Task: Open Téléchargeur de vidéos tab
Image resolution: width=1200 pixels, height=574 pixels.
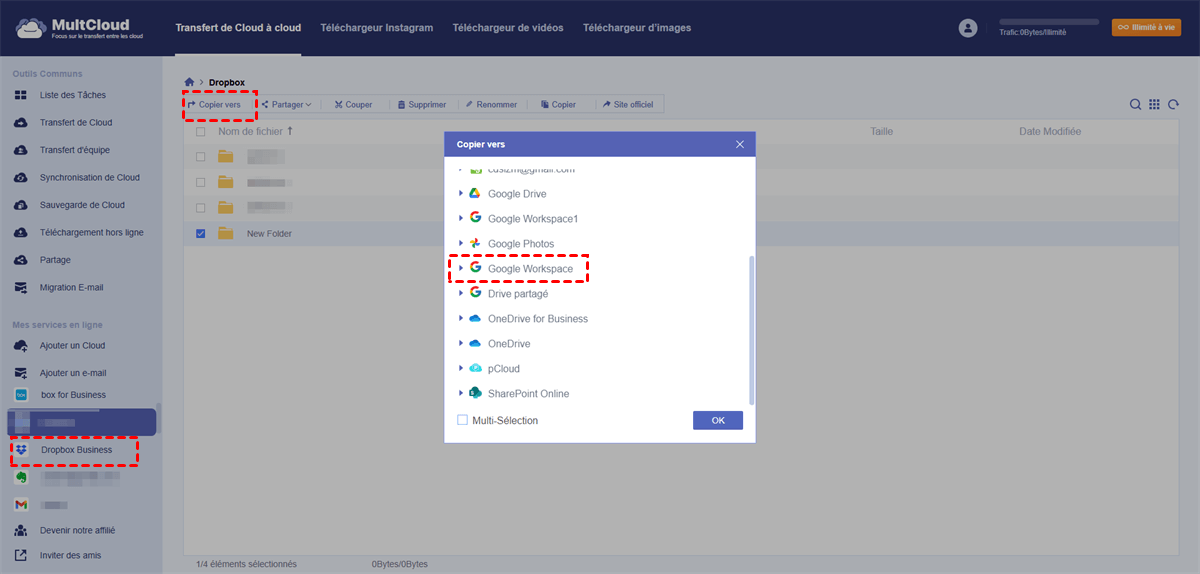Action: point(508,28)
